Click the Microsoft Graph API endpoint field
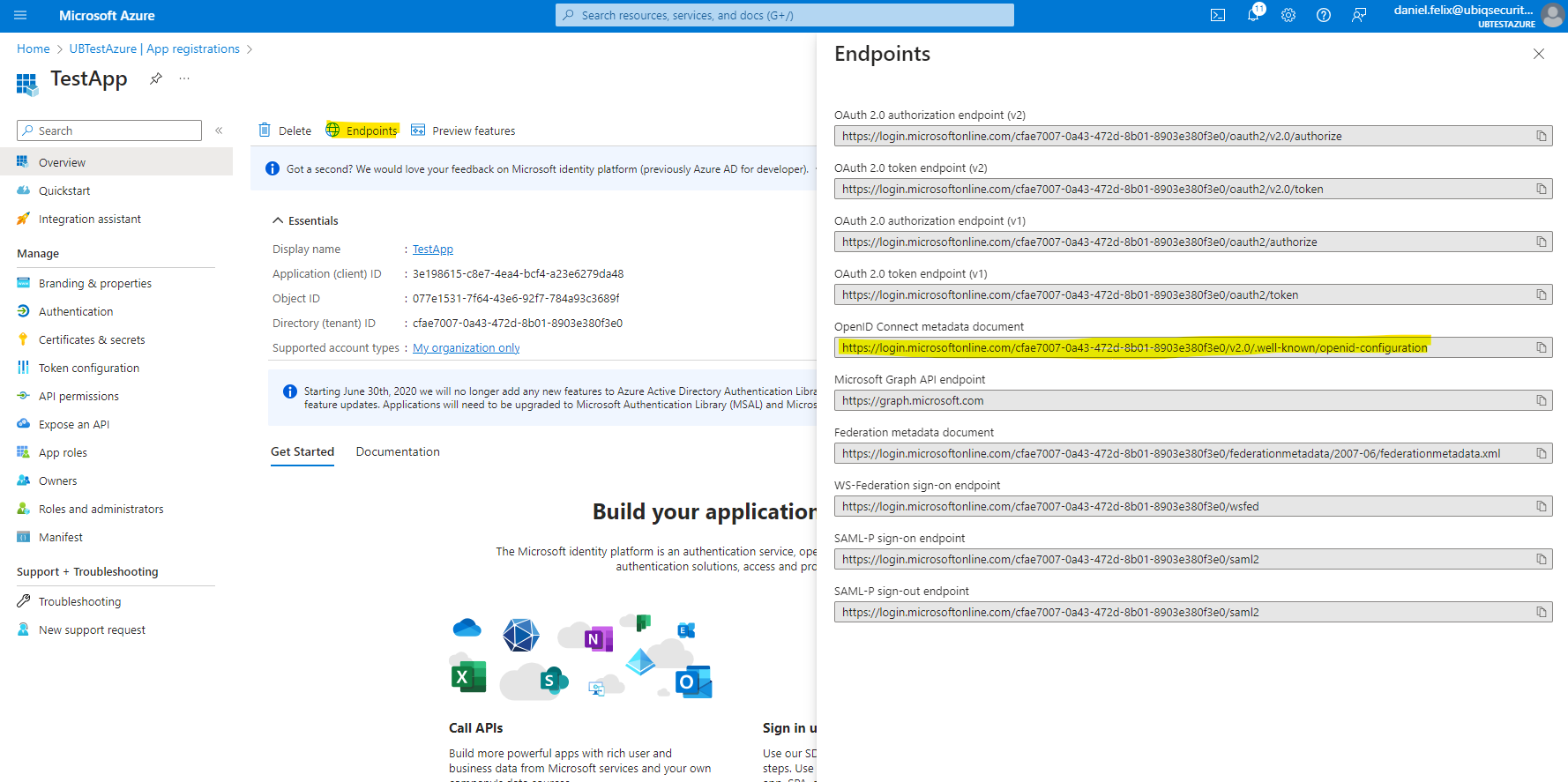 point(1193,400)
